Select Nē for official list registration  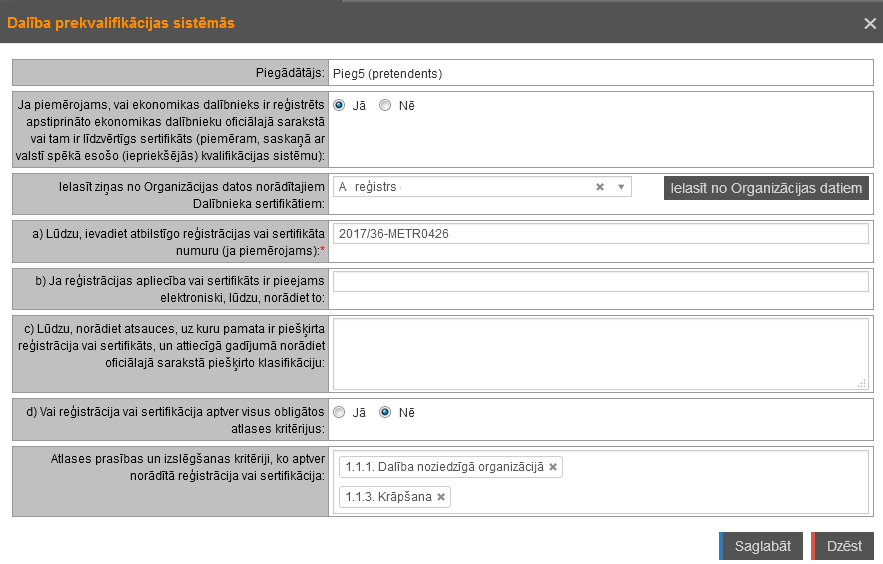click(385, 105)
